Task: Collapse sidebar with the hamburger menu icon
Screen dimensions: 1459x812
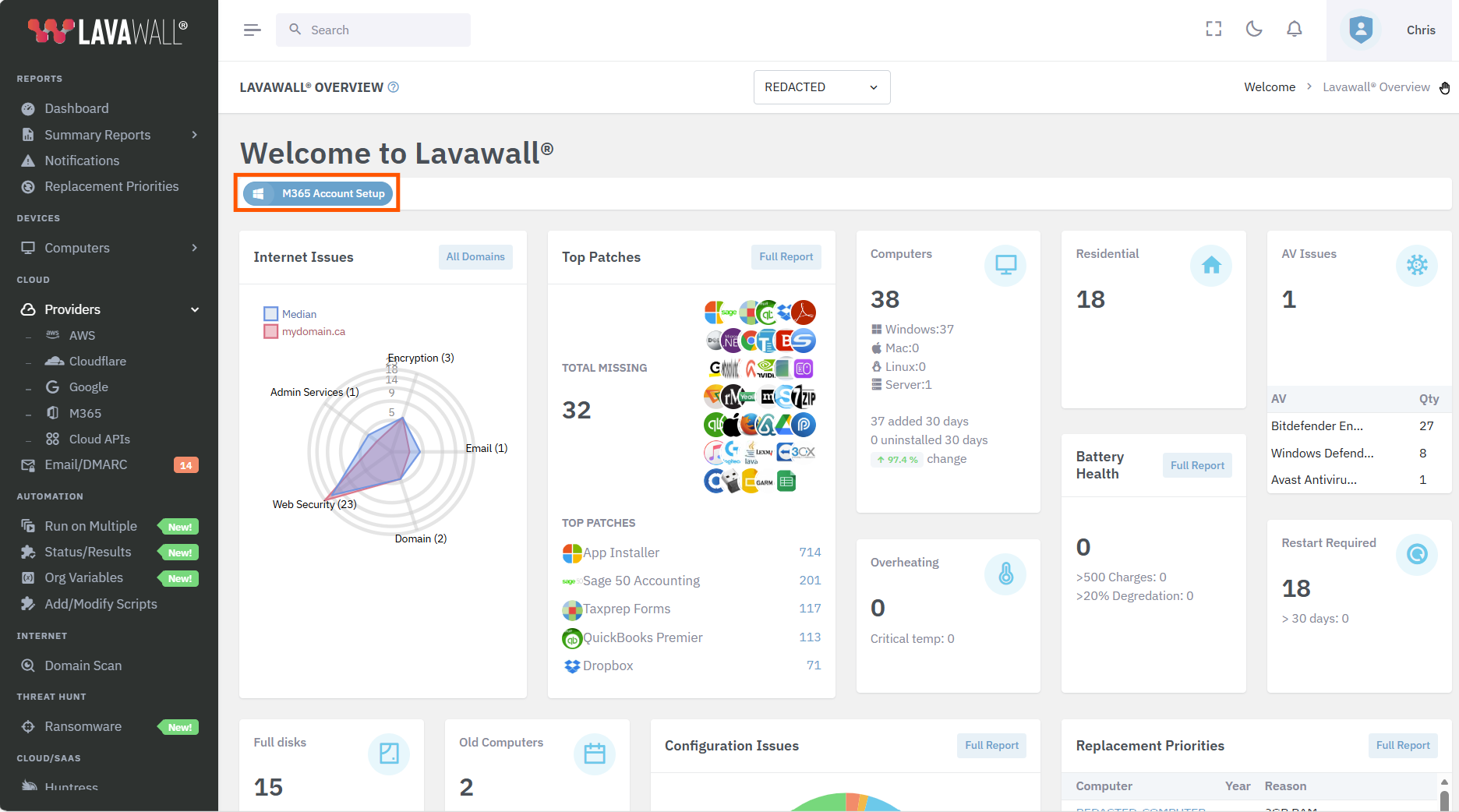Action: [x=252, y=30]
